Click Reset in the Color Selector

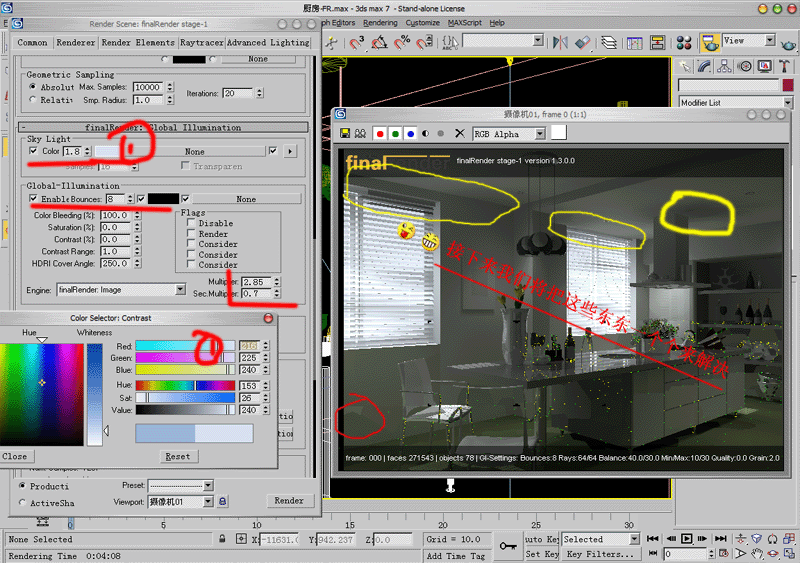click(178, 456)
